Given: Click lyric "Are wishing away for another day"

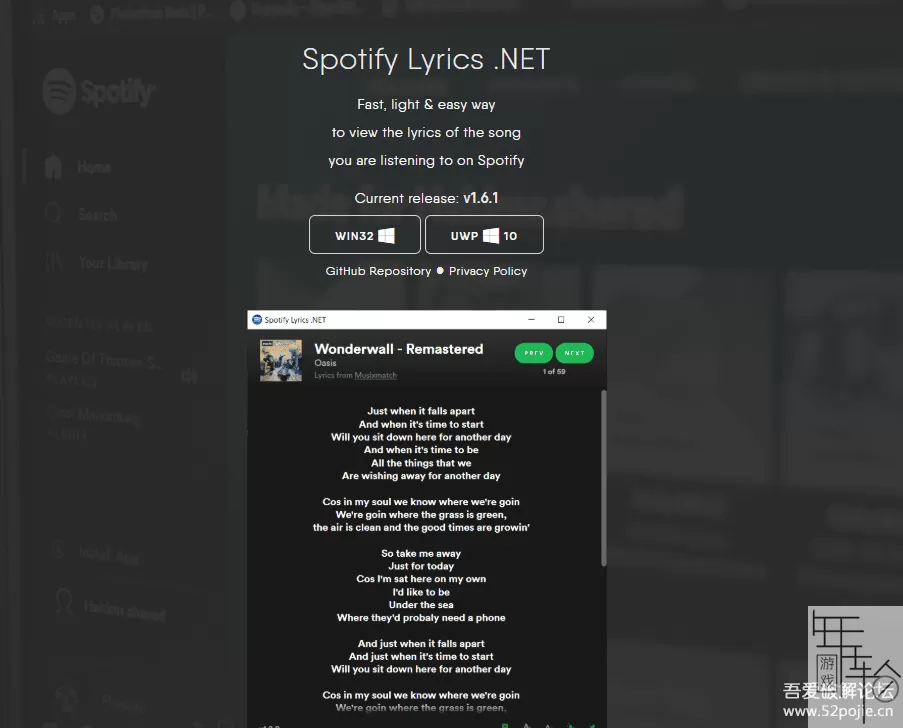Looking at the screenshot, I should tap(421, 476).
